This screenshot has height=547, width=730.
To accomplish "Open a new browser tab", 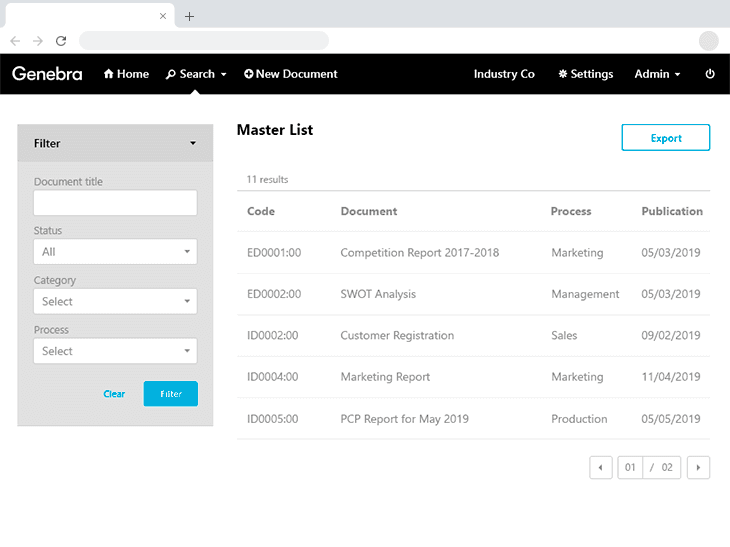I will coord(190,16).
